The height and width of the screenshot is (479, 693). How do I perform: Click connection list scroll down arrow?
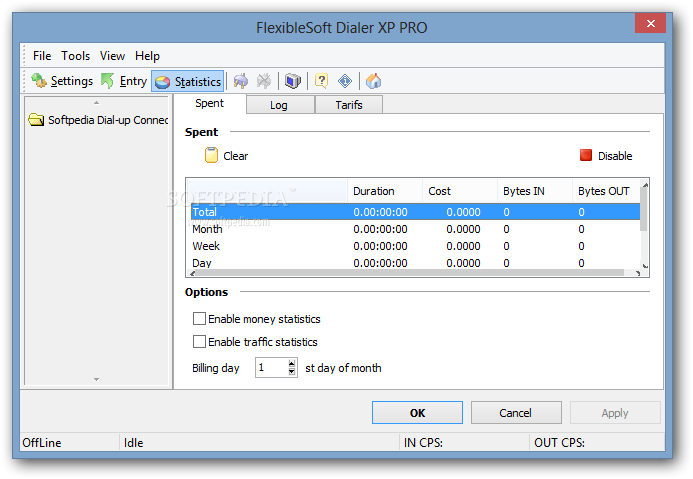pos(96,379)
